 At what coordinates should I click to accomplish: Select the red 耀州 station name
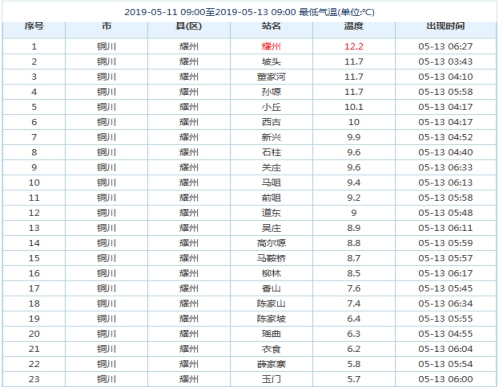271,46
